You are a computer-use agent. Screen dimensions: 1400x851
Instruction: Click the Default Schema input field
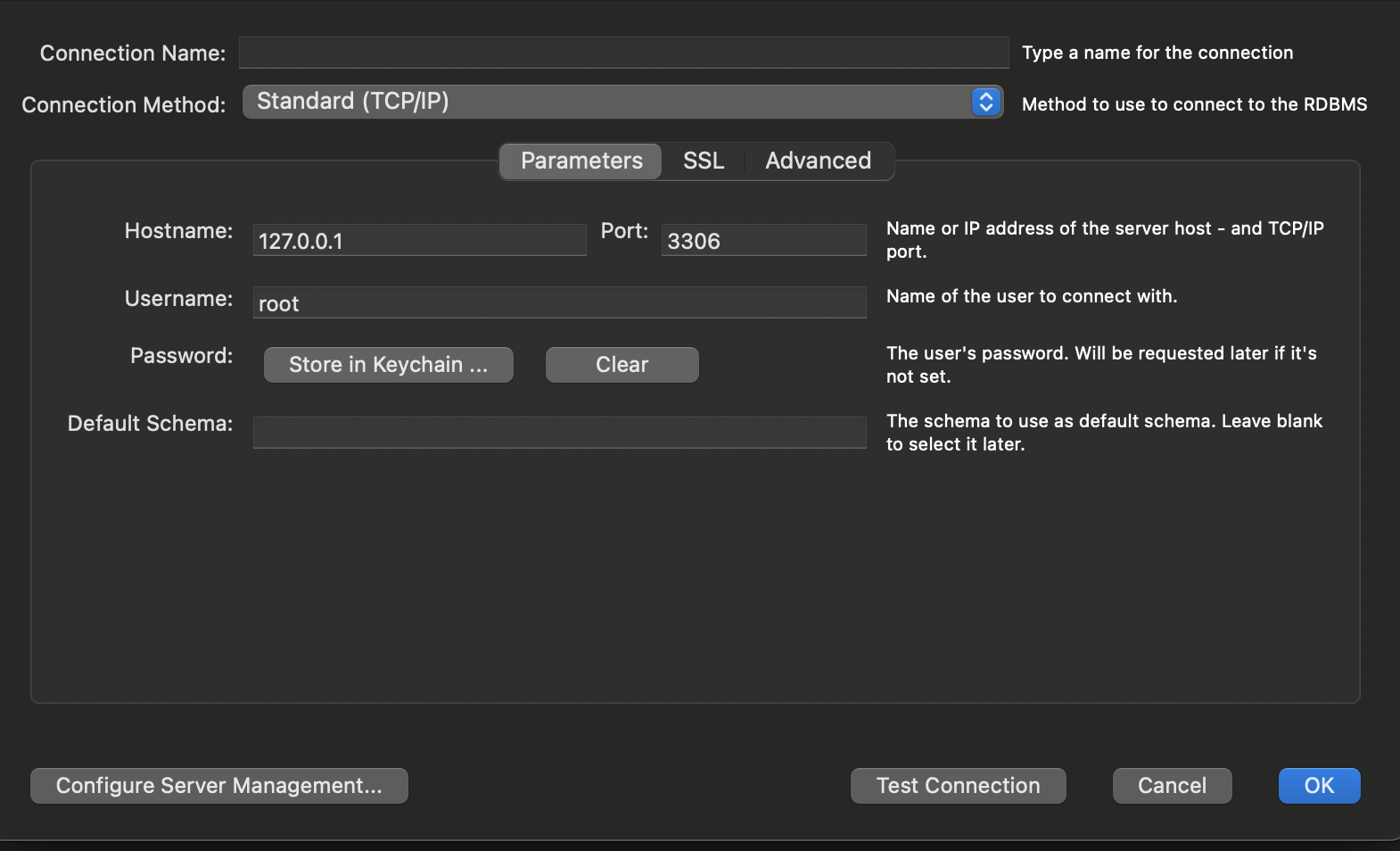[x=559, y=433]
